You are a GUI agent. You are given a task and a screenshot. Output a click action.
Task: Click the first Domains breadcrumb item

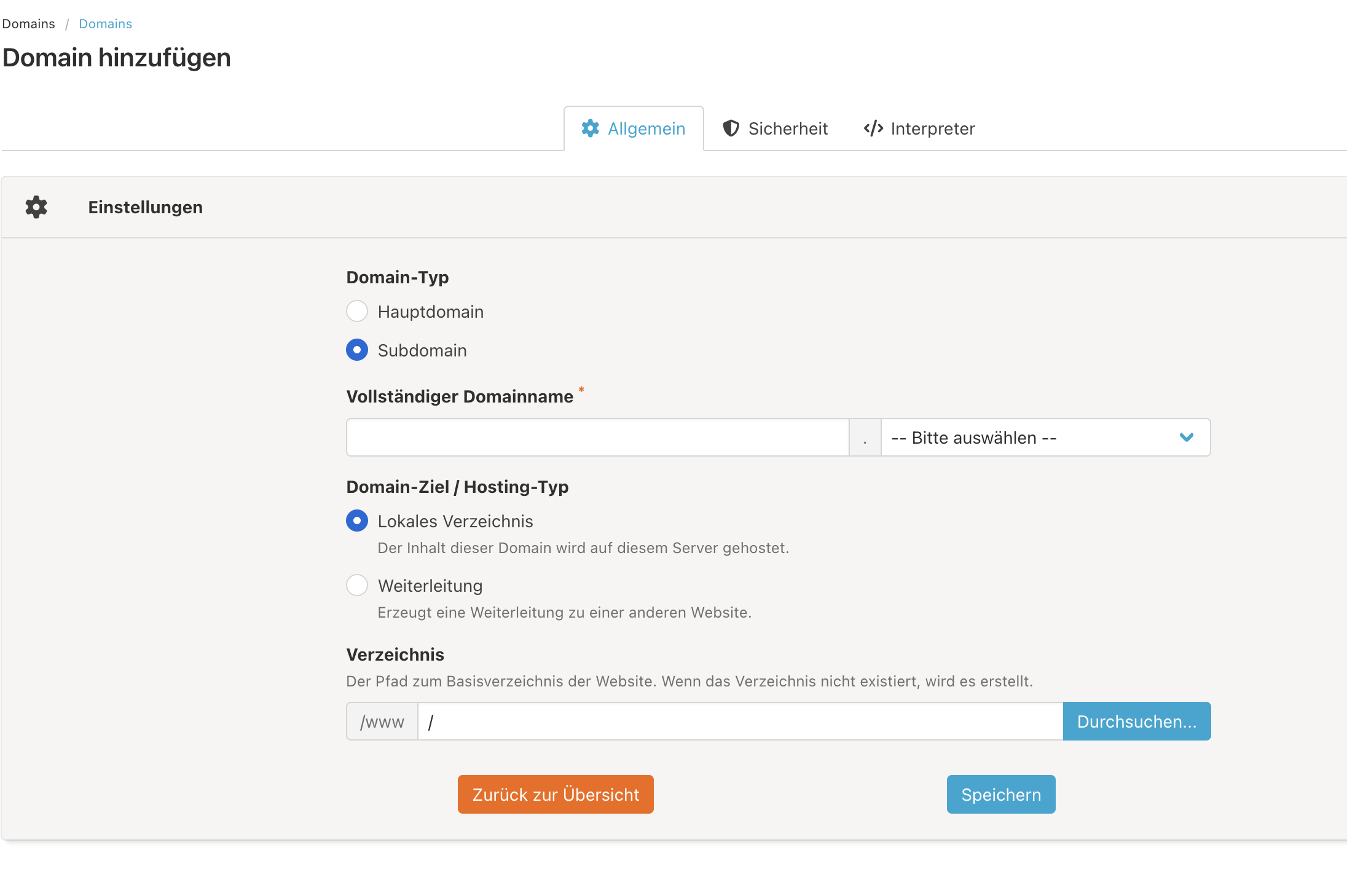[28, 24]
